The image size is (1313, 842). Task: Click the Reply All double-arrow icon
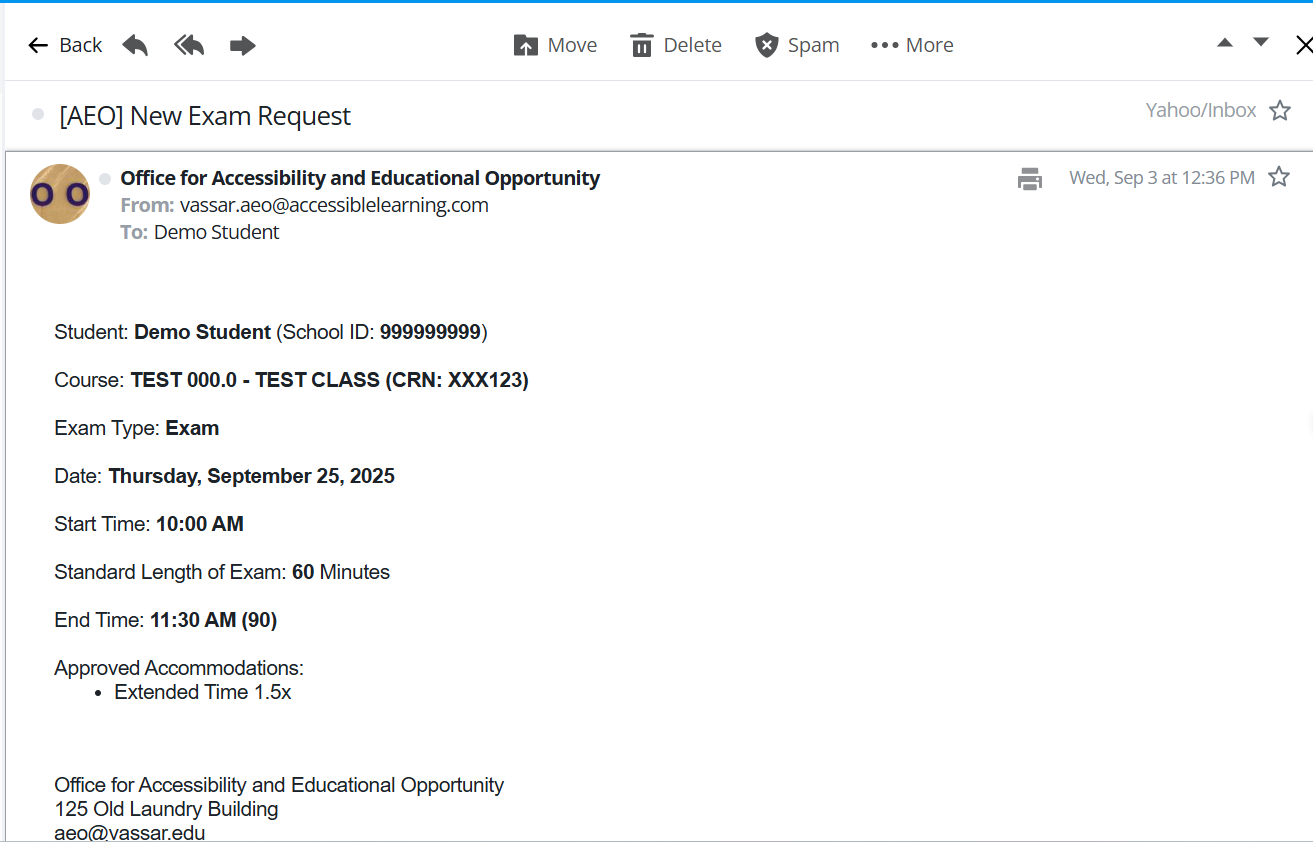189,45
